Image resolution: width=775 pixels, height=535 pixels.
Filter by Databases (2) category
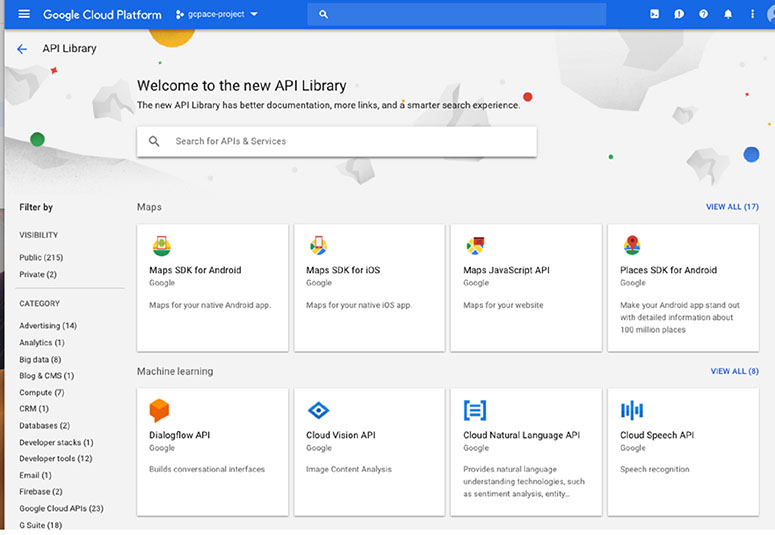(x=44, y=425)
